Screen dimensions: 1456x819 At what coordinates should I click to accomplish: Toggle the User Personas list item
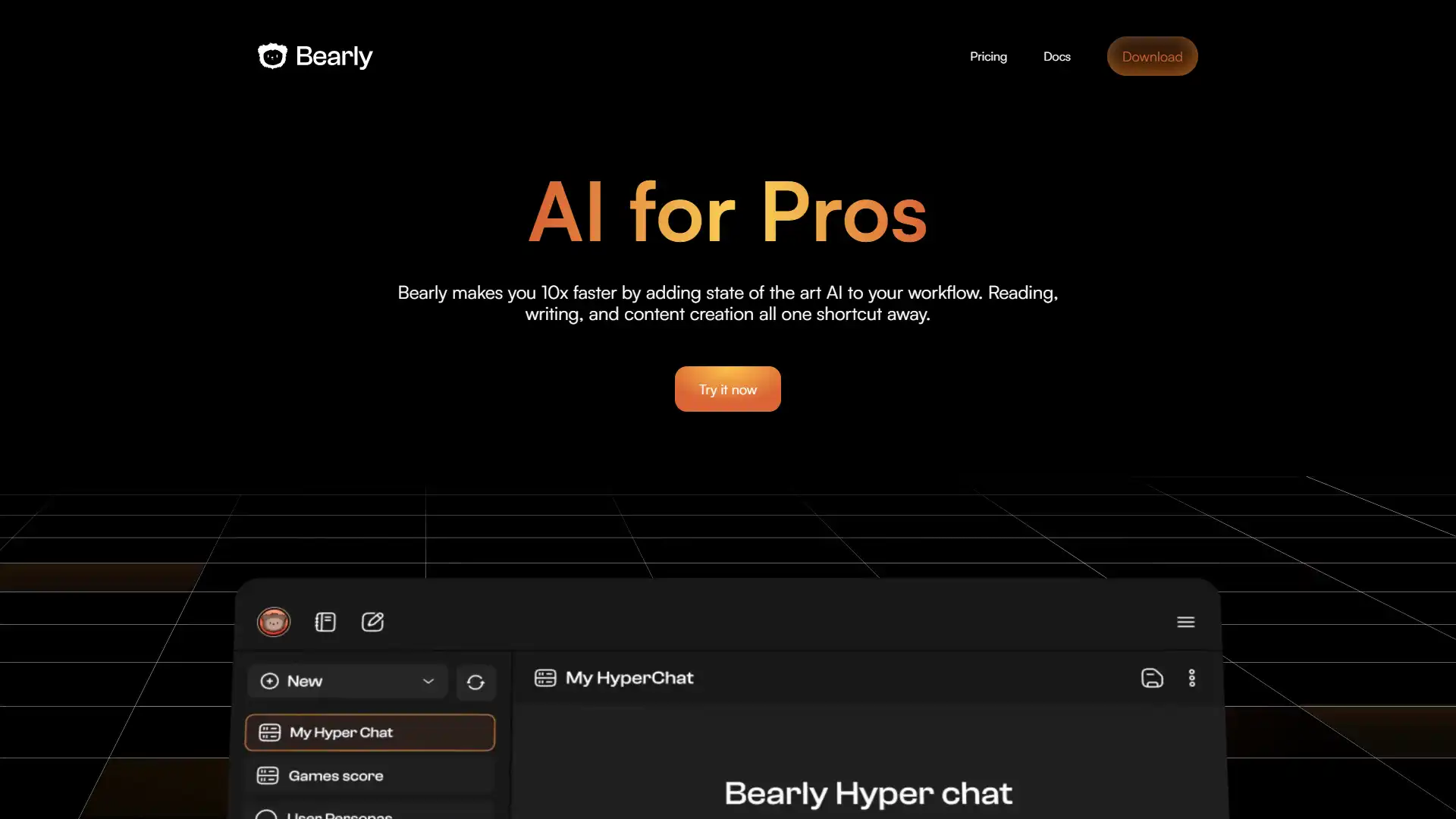pos(371,814)
